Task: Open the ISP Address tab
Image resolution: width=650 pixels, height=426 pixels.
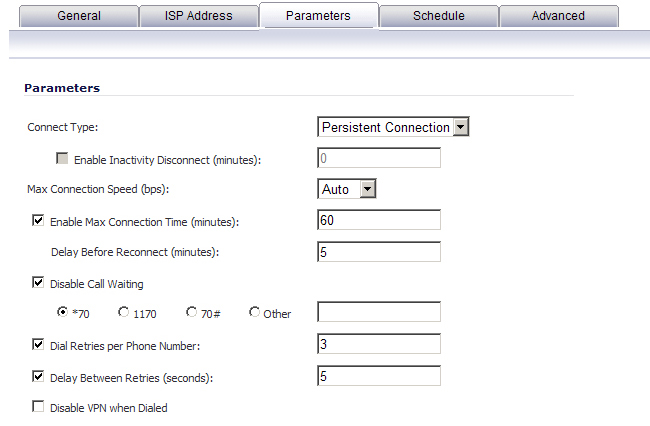Action: click(x=199, y=16)
